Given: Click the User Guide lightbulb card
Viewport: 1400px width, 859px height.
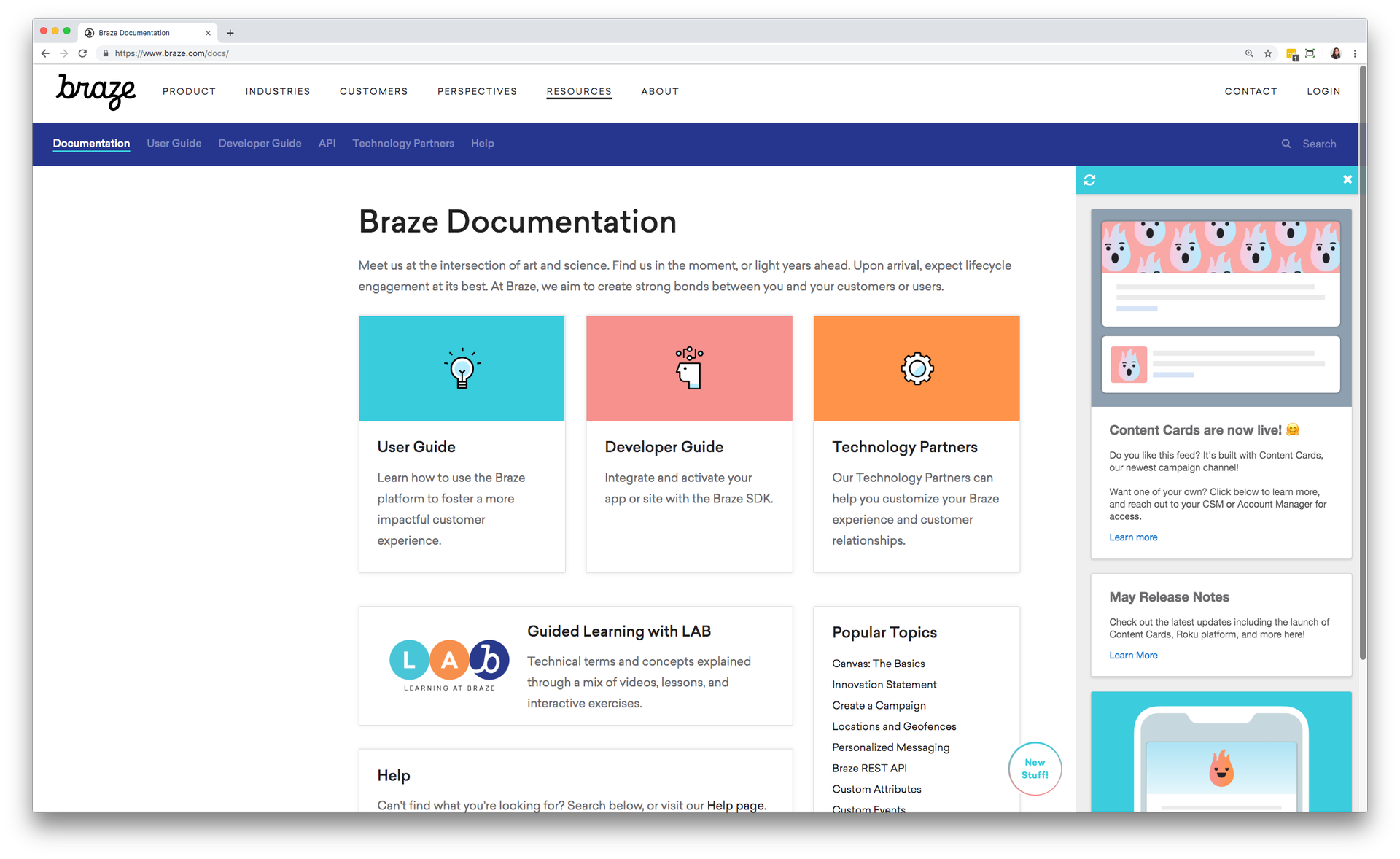Looking at the screenshot, I should coord(462,369).
